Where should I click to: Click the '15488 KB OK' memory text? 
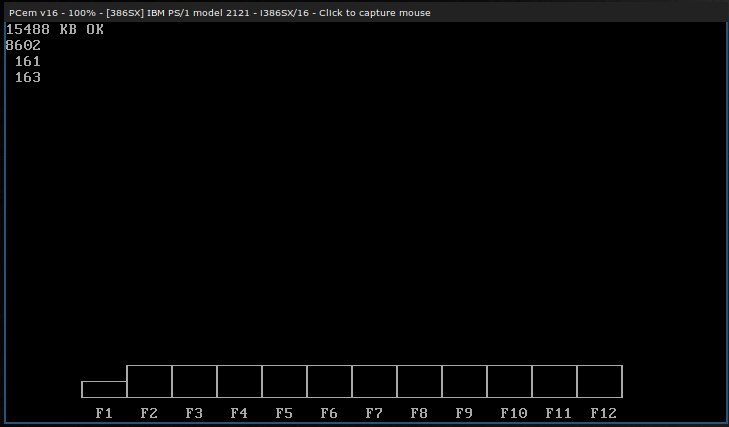click(55, 29)
